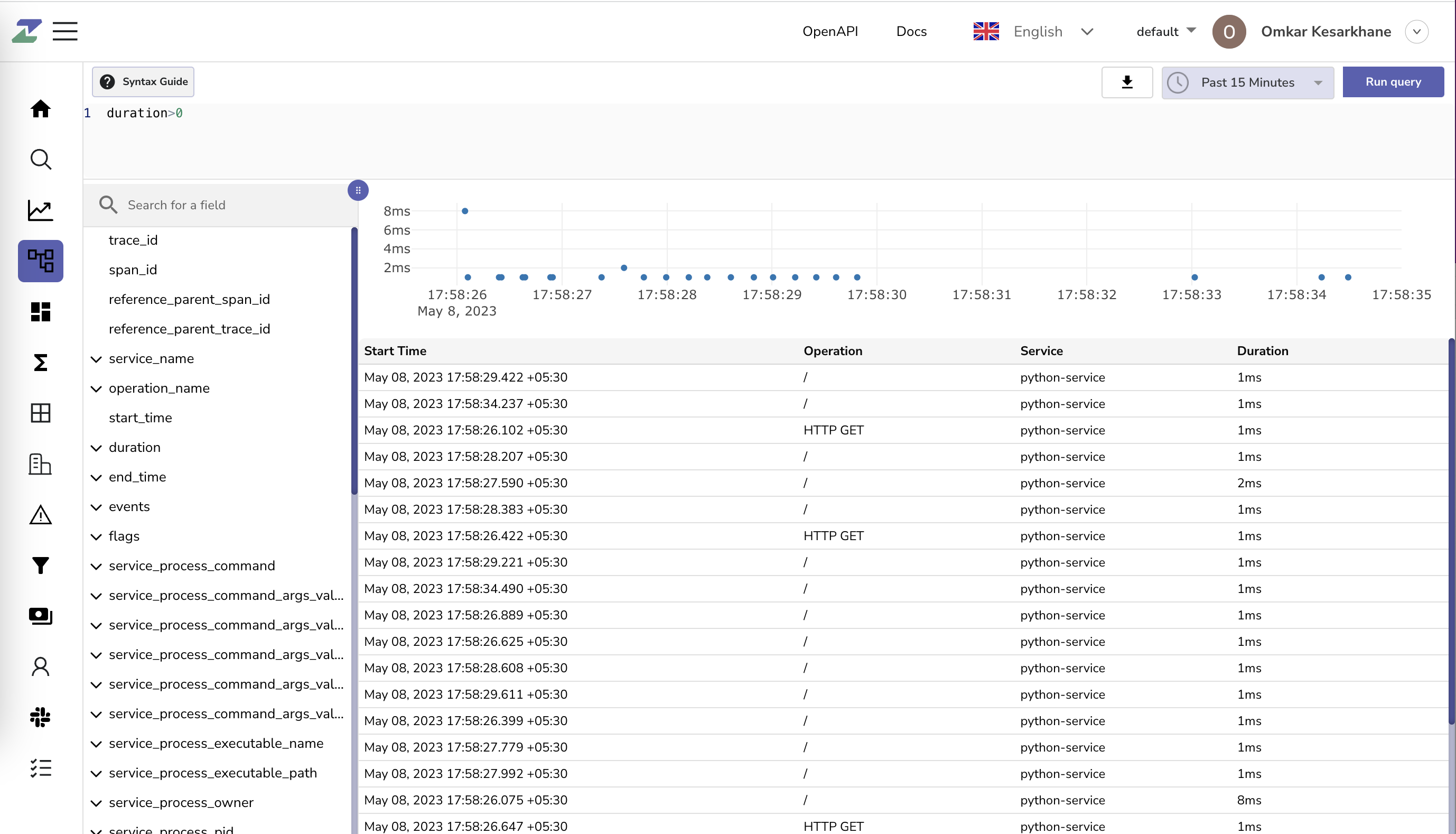Select the start_time field

pyautogui.click(x=141, y=418)
